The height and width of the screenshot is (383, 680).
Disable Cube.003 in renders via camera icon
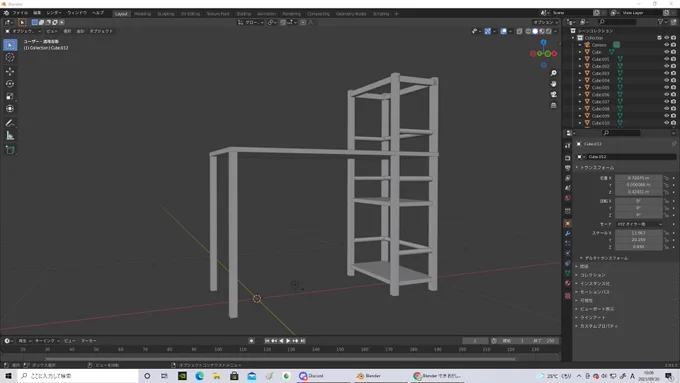(x=673, y=73)
